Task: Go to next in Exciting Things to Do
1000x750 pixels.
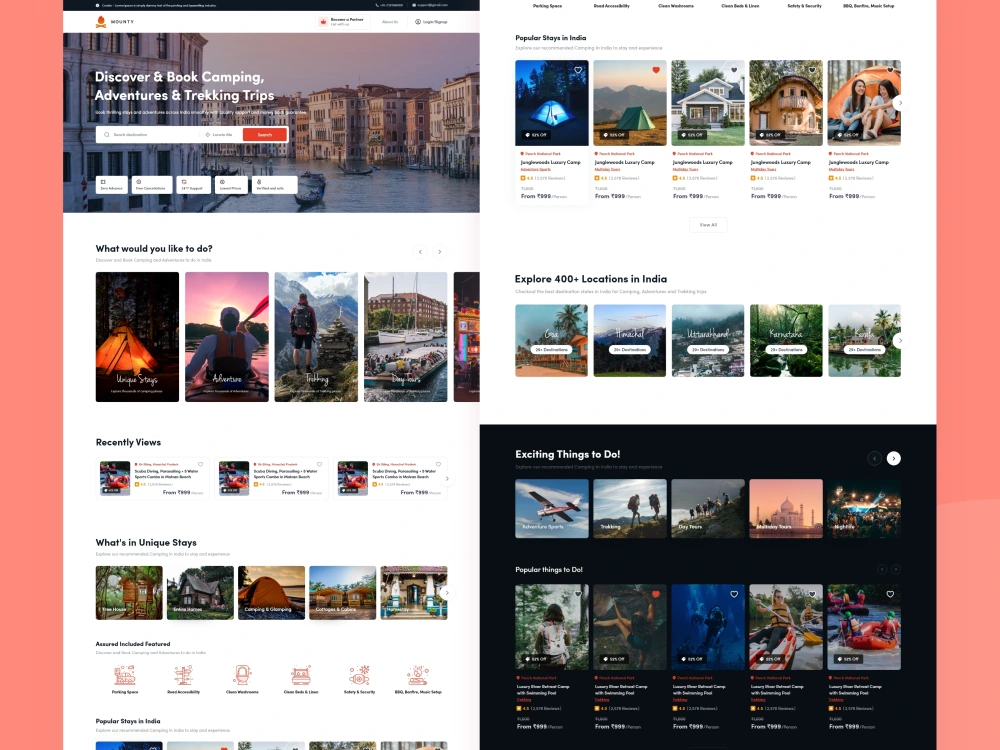Action: (x=893, y=458)
